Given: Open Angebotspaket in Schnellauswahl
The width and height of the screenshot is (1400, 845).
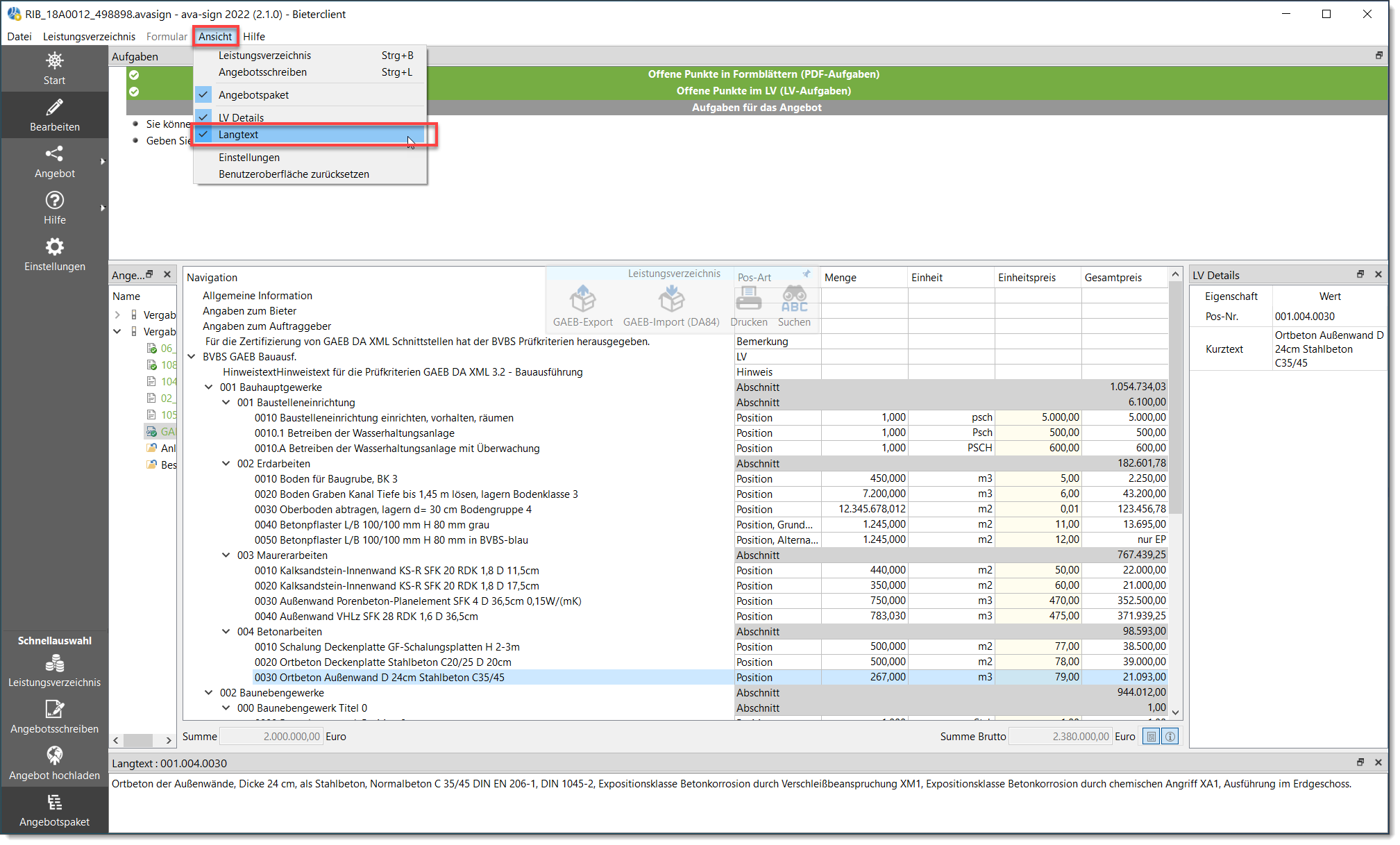Looking at the screenshot, I should [54, 810].
